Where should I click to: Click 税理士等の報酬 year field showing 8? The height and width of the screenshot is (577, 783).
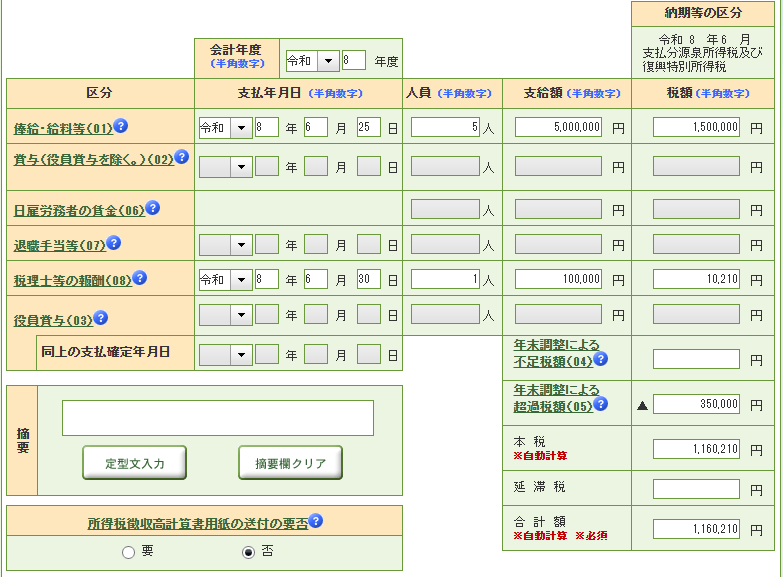(x=267, y=279)
